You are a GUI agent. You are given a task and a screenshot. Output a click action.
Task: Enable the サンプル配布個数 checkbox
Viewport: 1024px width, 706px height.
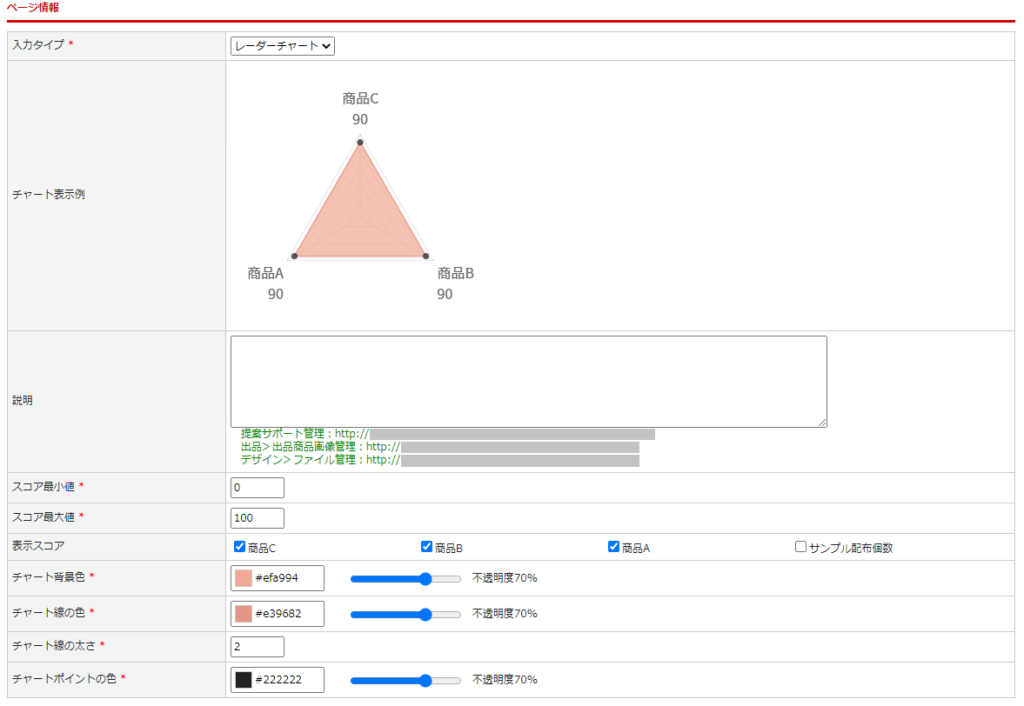(801, 547)
